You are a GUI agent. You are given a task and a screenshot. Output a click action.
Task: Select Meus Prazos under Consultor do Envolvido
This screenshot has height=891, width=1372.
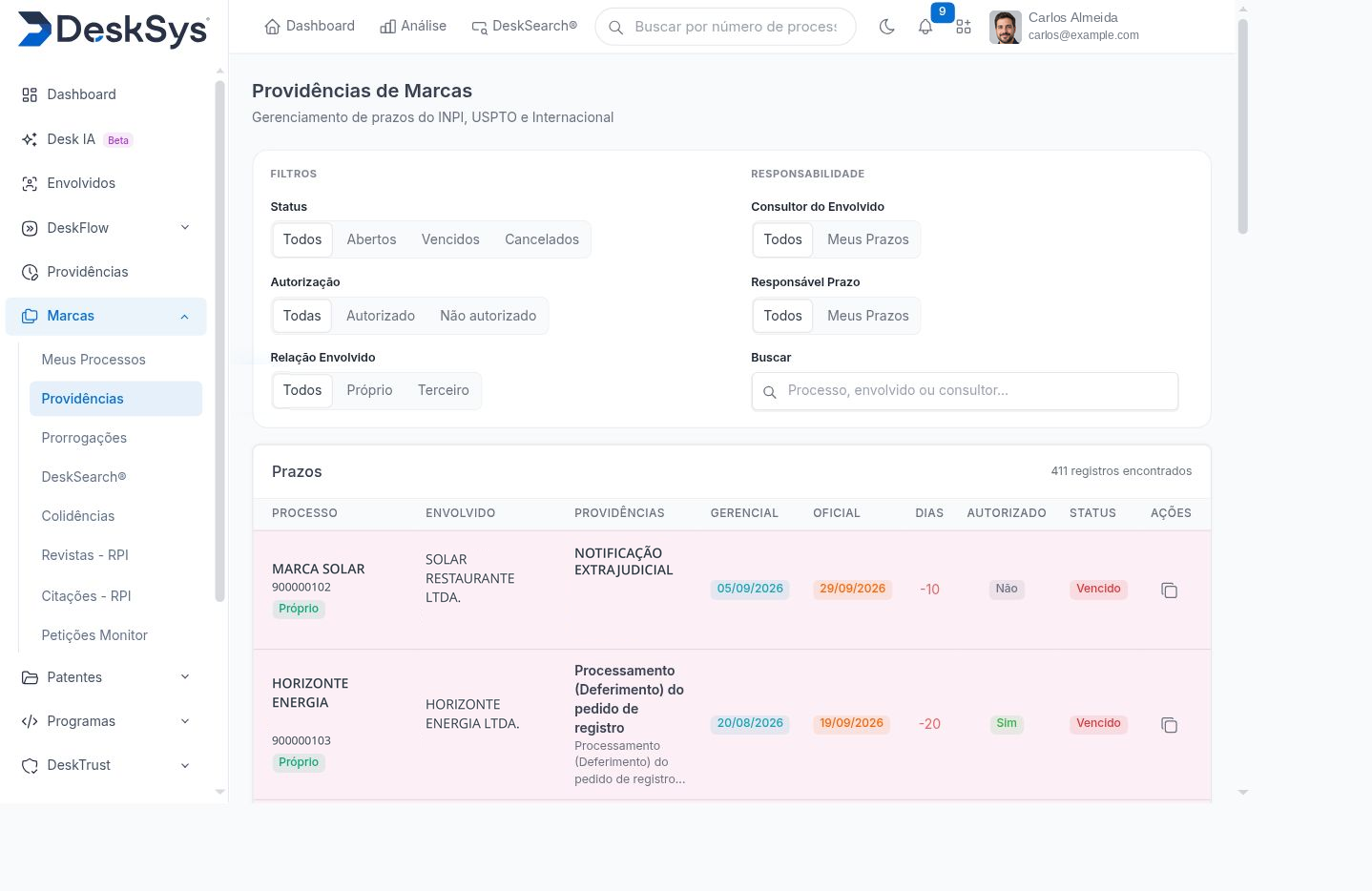tap(868, 239)
